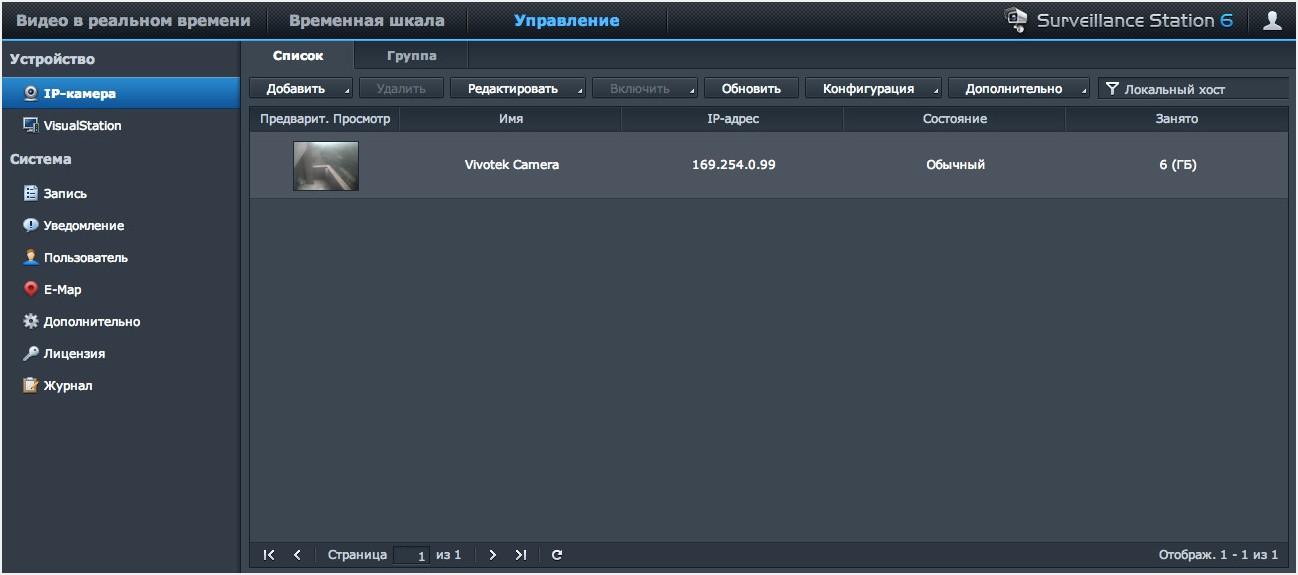Click the Surveillance Station camera logo icon
Viewport: 1298px width, 575px height.
[1016, 20]
